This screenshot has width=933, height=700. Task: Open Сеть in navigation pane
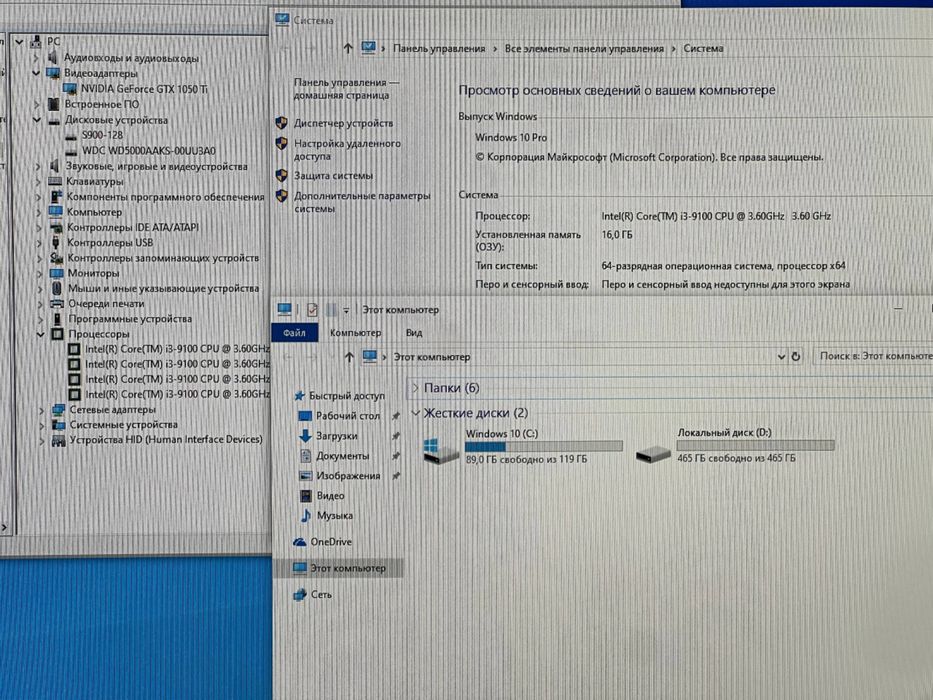321,595
